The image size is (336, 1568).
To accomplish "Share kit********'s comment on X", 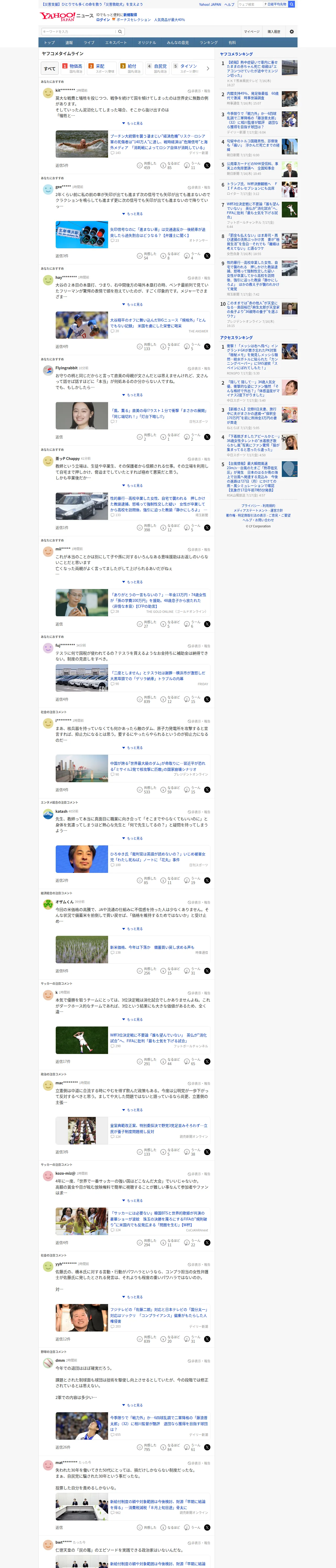I will click(207, 166).
